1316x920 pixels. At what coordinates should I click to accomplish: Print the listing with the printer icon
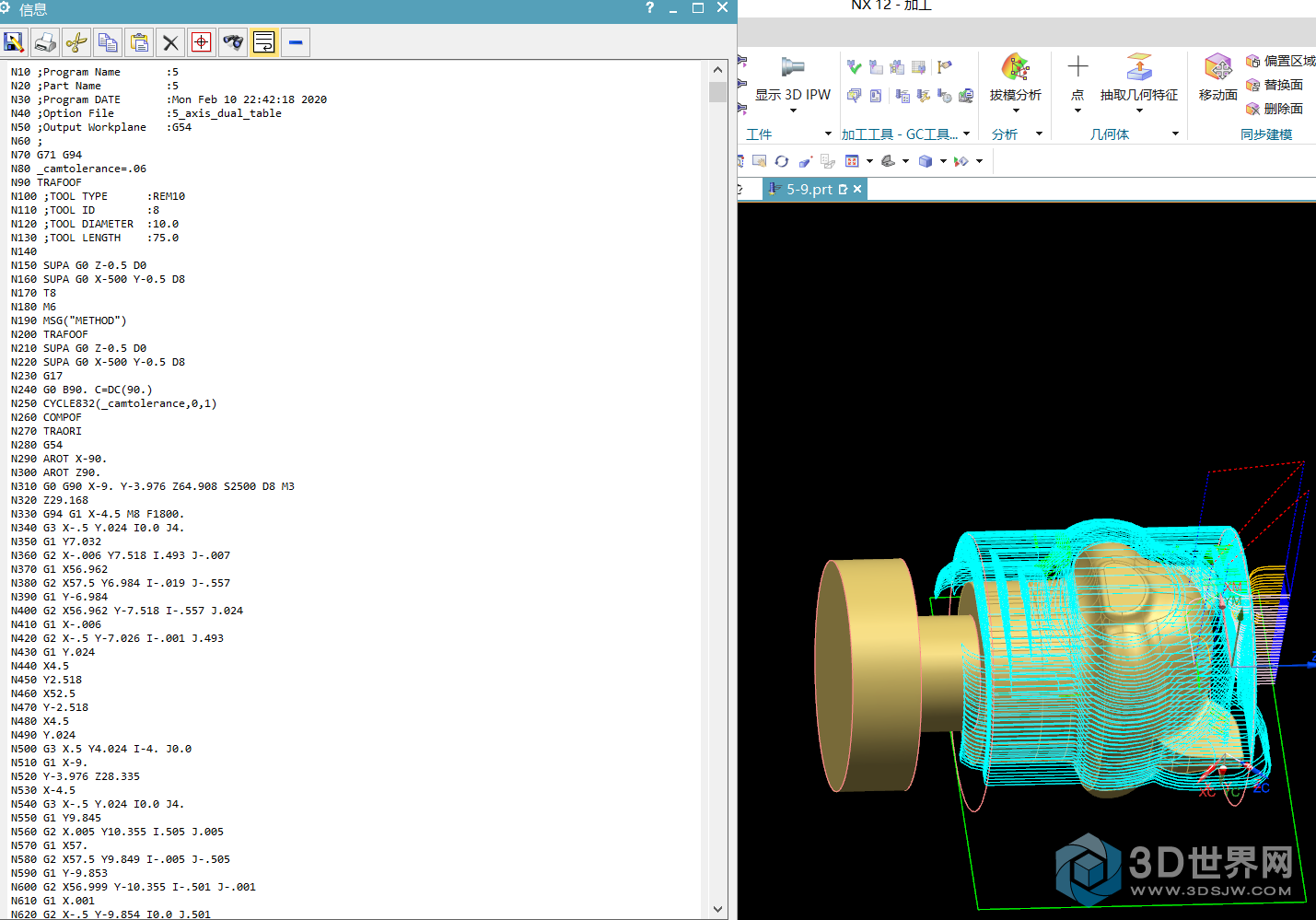tap(45, 42)
